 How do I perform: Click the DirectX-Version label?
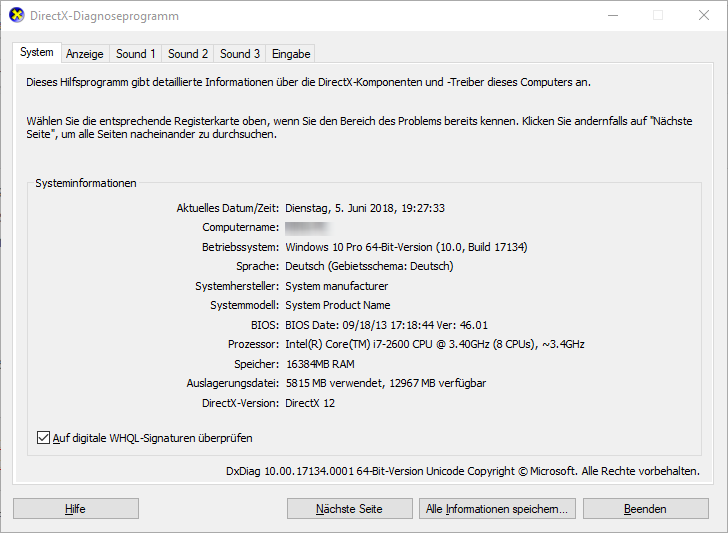240,403
